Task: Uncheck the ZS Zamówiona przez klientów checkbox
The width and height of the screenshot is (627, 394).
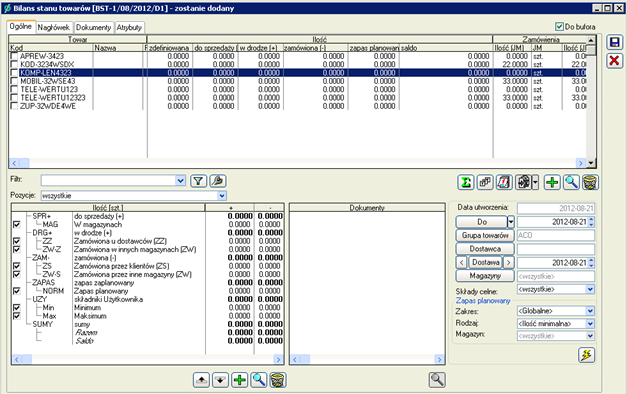Action: point(16,266)
